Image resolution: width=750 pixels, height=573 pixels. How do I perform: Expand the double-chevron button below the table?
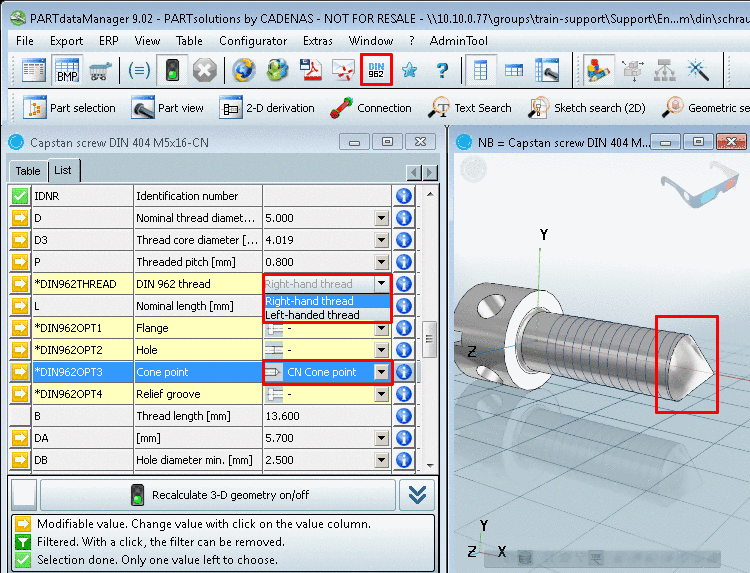[419, 495]
